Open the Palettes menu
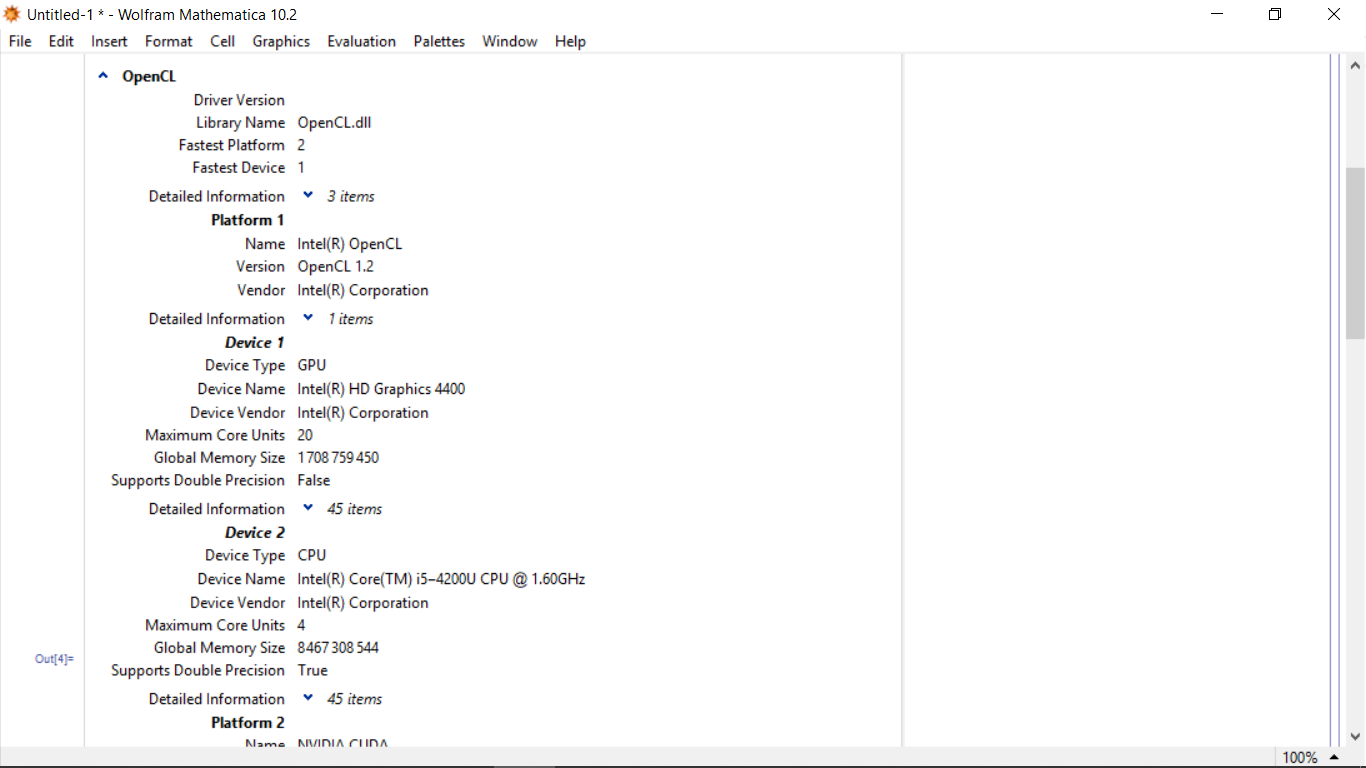The image size is (1366, 768). tap(439, 41)
